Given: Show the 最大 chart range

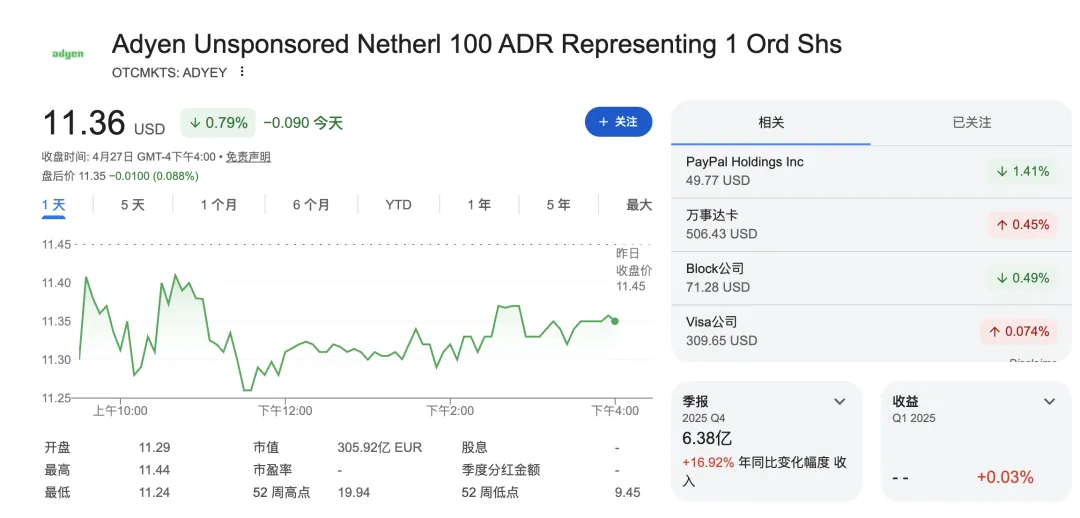Looking at the screenshot, I should tap(638, 205).
